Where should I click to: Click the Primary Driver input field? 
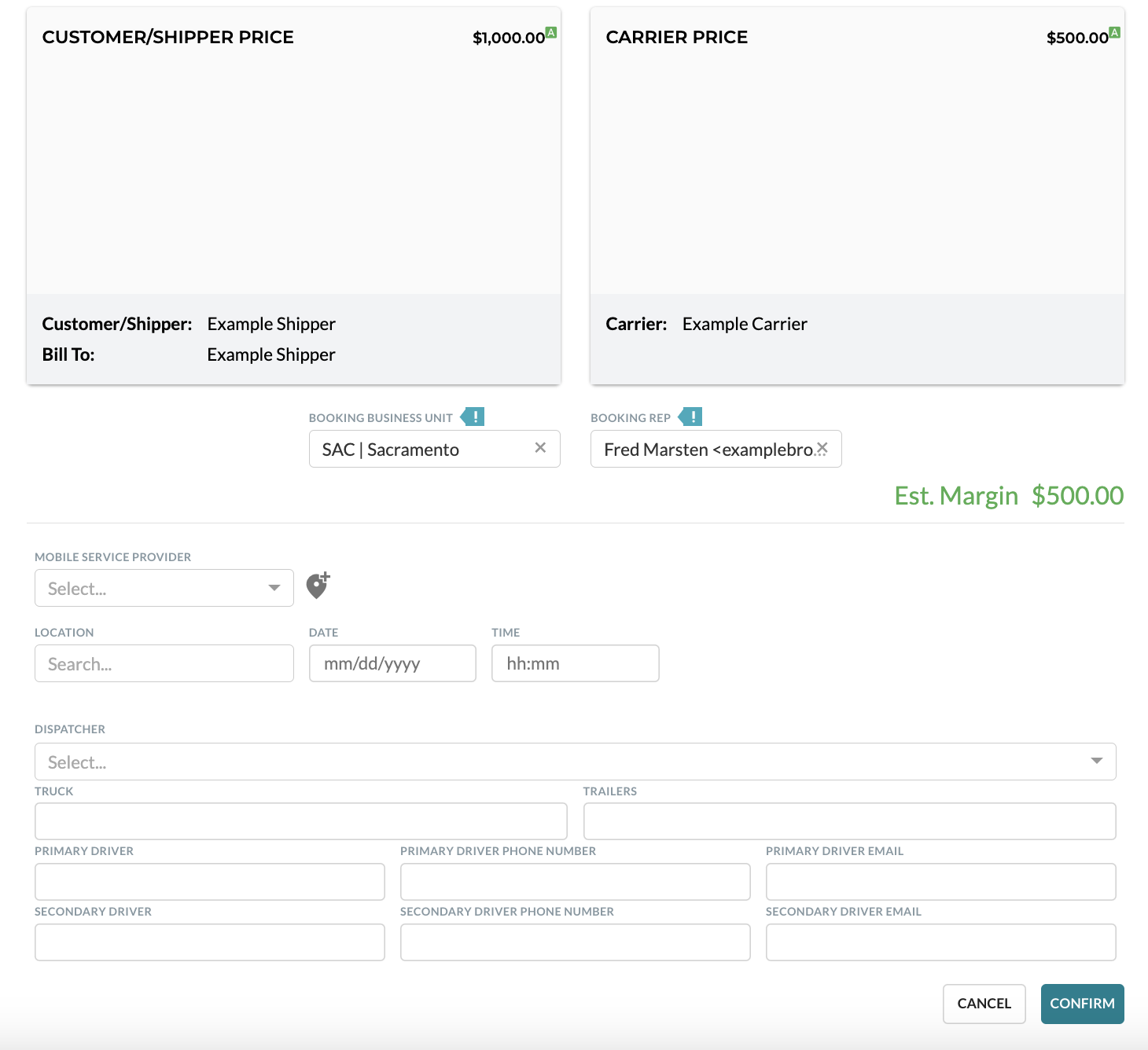(210, 882)
